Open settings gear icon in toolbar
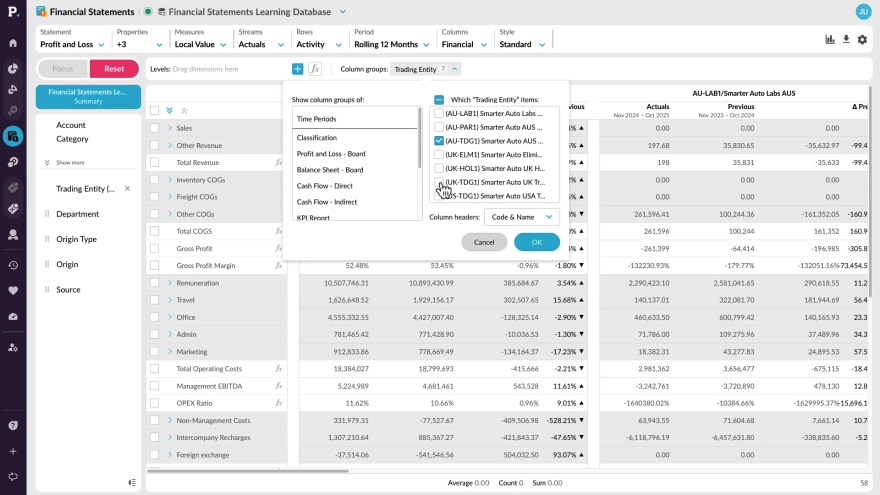The height and width of the screenshot is (495, 880). click(863, 39)
